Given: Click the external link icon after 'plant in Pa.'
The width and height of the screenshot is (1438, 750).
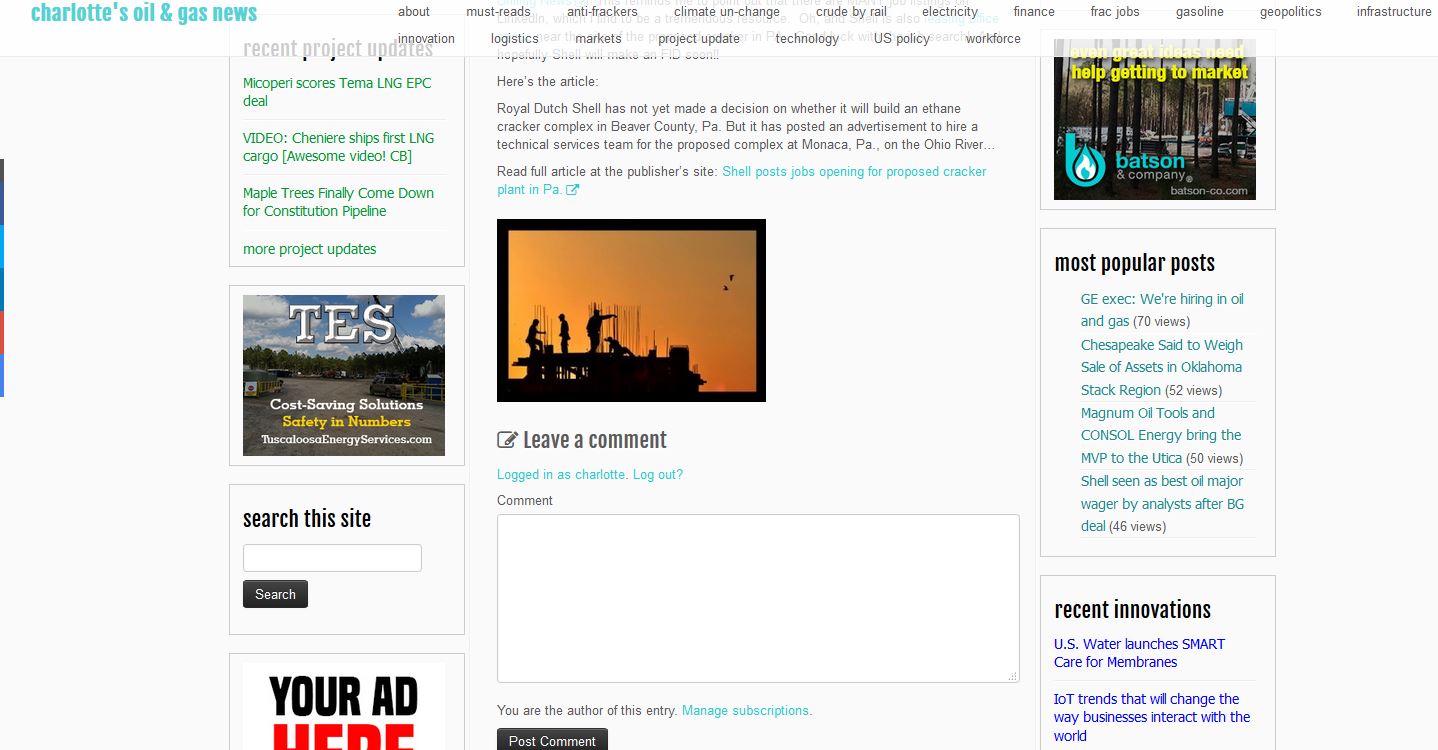Looking at the screenshot, I should (x=572, y=190).
